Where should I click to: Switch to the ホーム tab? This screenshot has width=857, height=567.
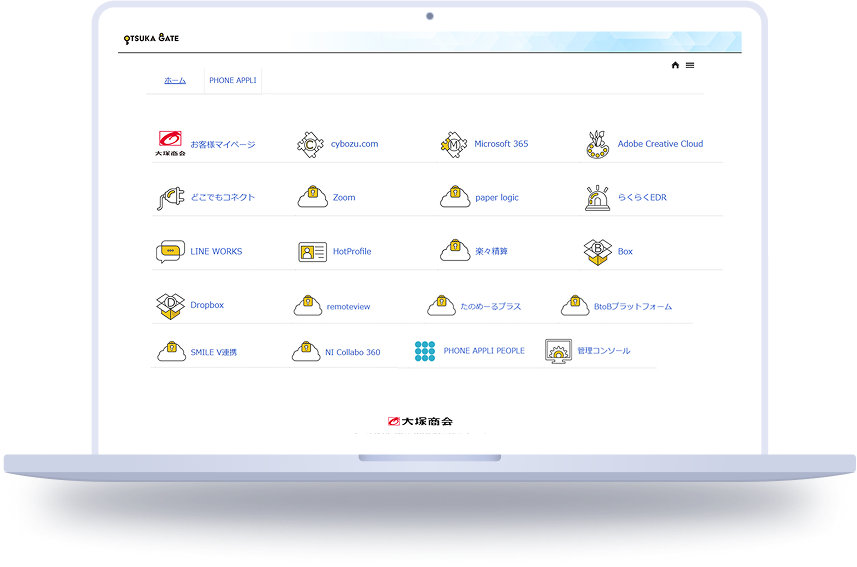[x=175, y=80]
